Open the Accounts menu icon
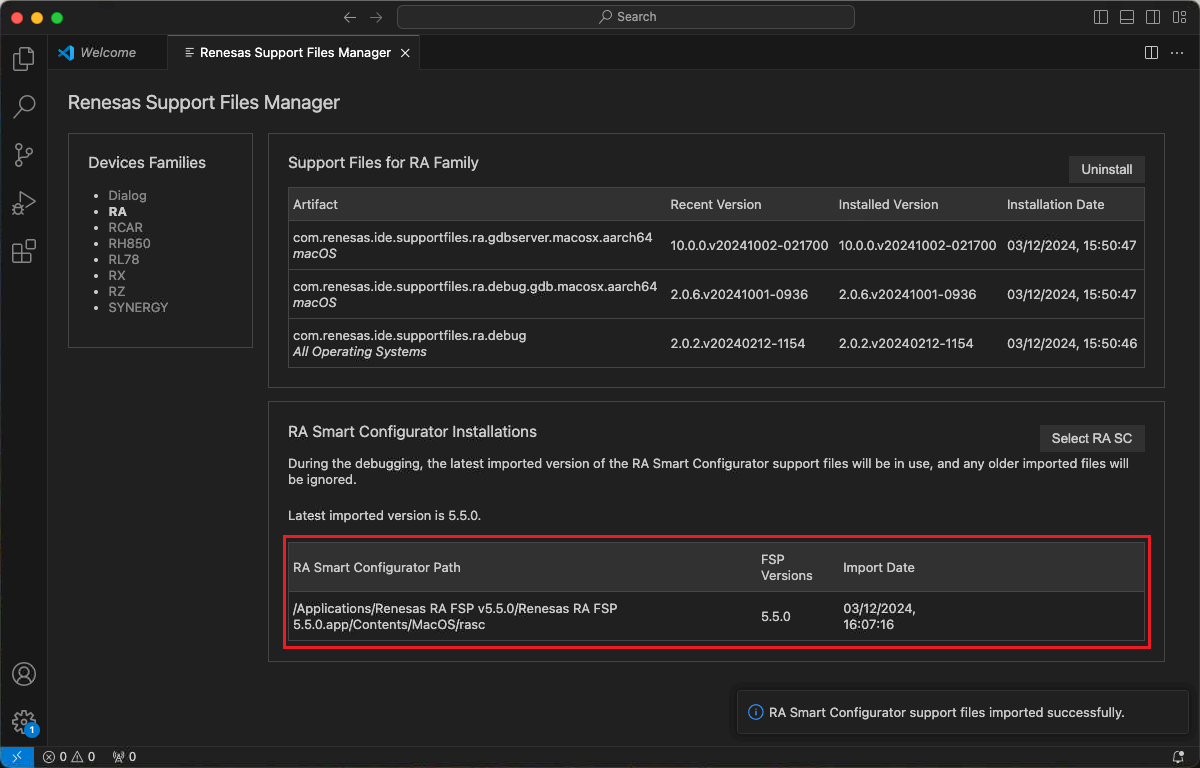Screen dimensions: 1200x768 [24, 674]
